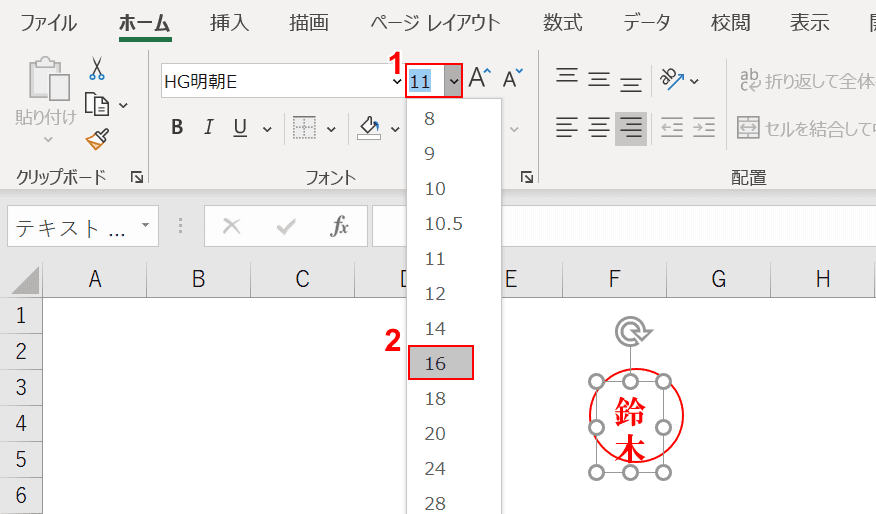Screen dimensions: 876x514
Task: Expand the borders dropdown arrow
Action: point(331,130)
